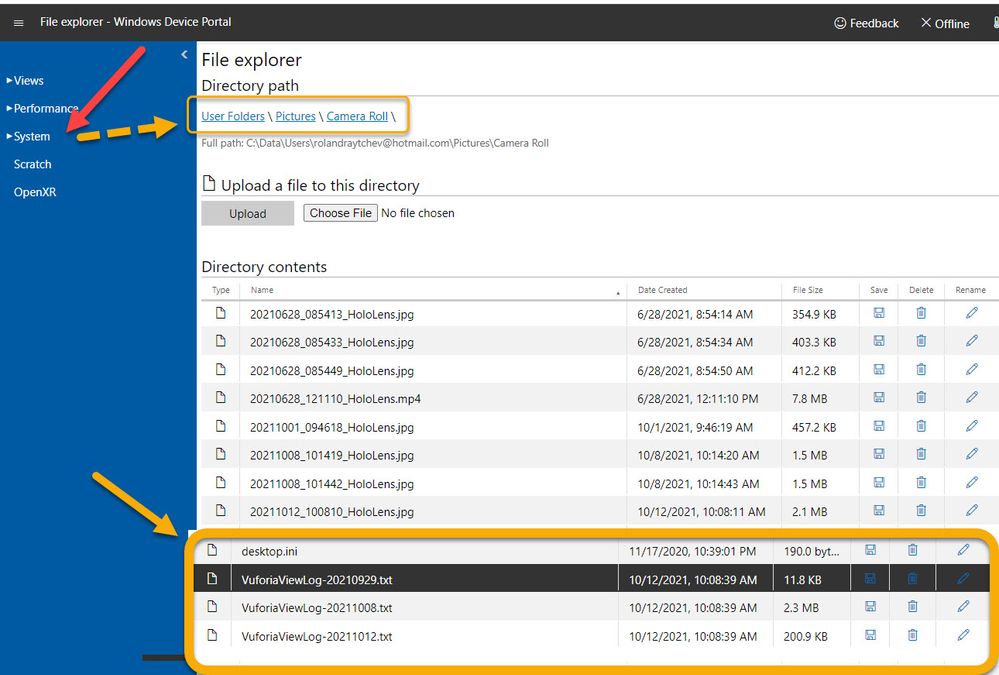The width and height of the screenshot is (999, 675).
Task: Click trash icon for 20211001_094618_HoloLens.jpg
Action: pyautogui.click(x=921, y=427)
